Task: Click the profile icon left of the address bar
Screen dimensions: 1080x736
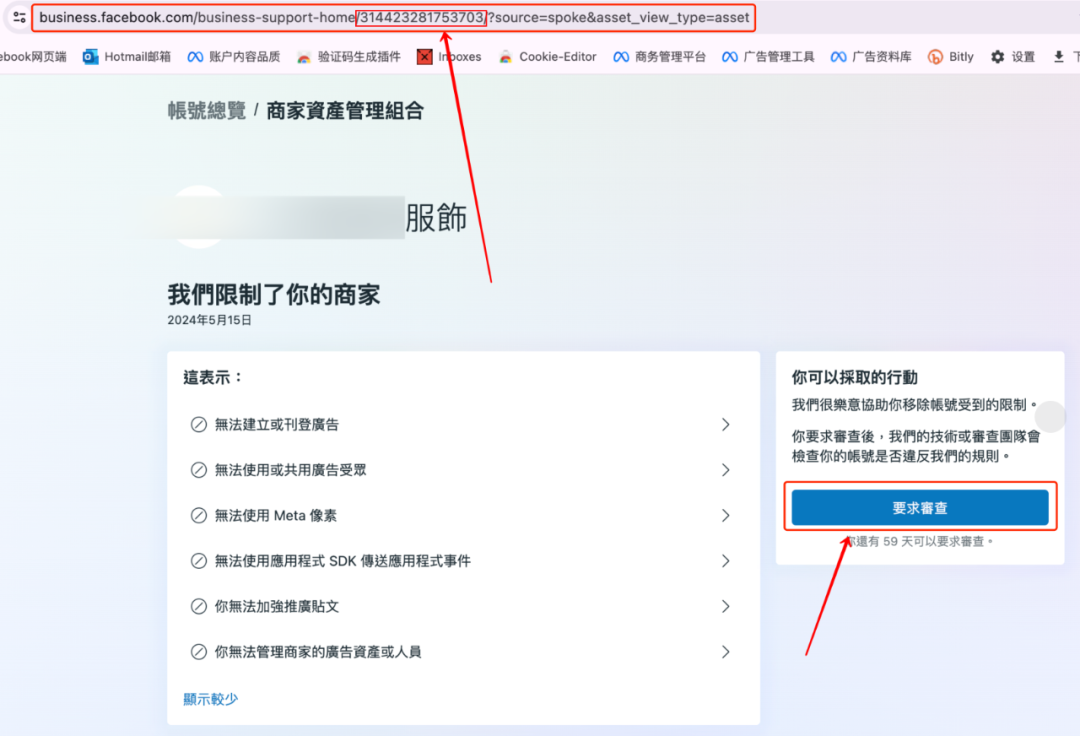Action: 18,17
